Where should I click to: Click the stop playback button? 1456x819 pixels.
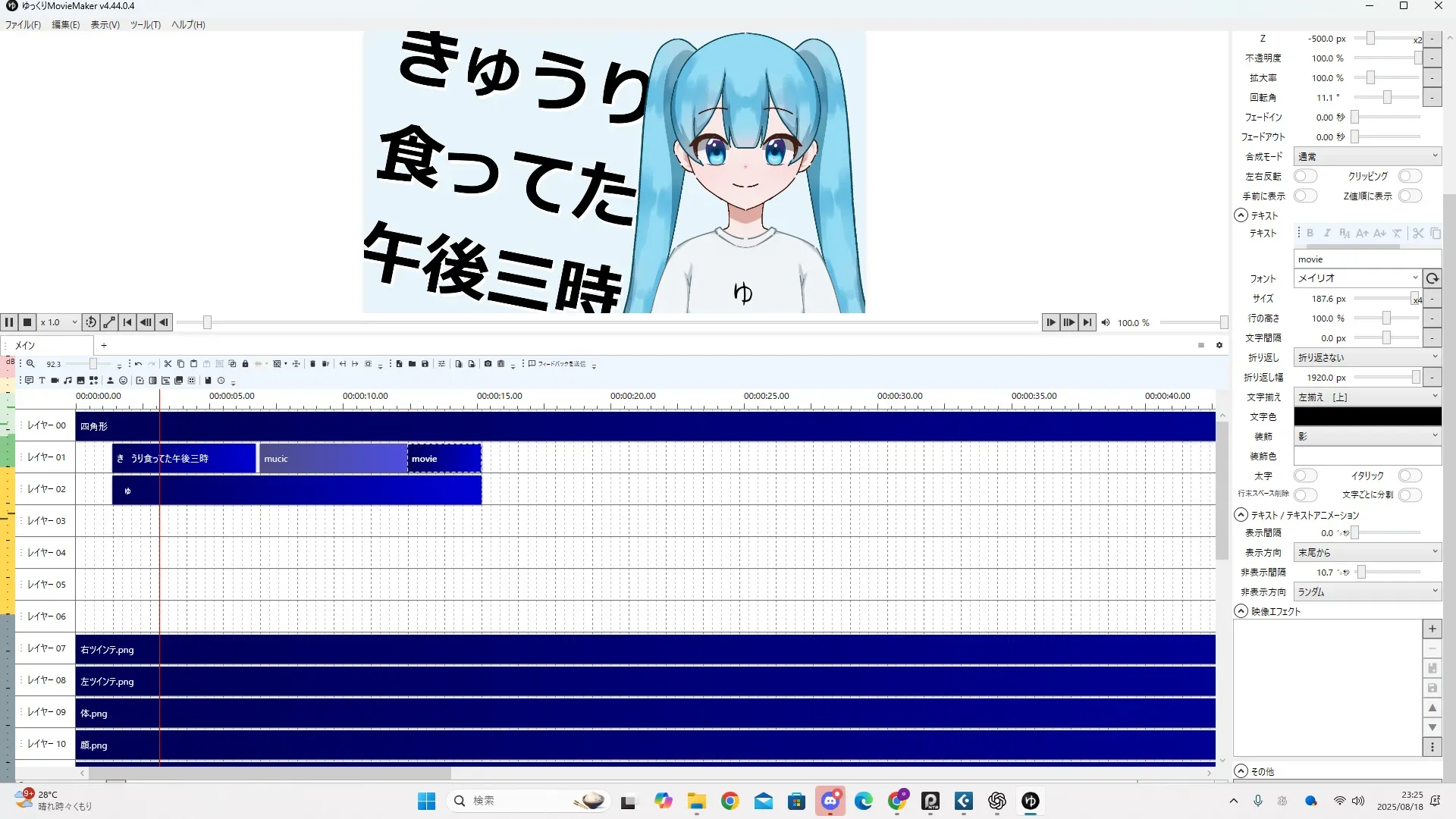point(27,322)
